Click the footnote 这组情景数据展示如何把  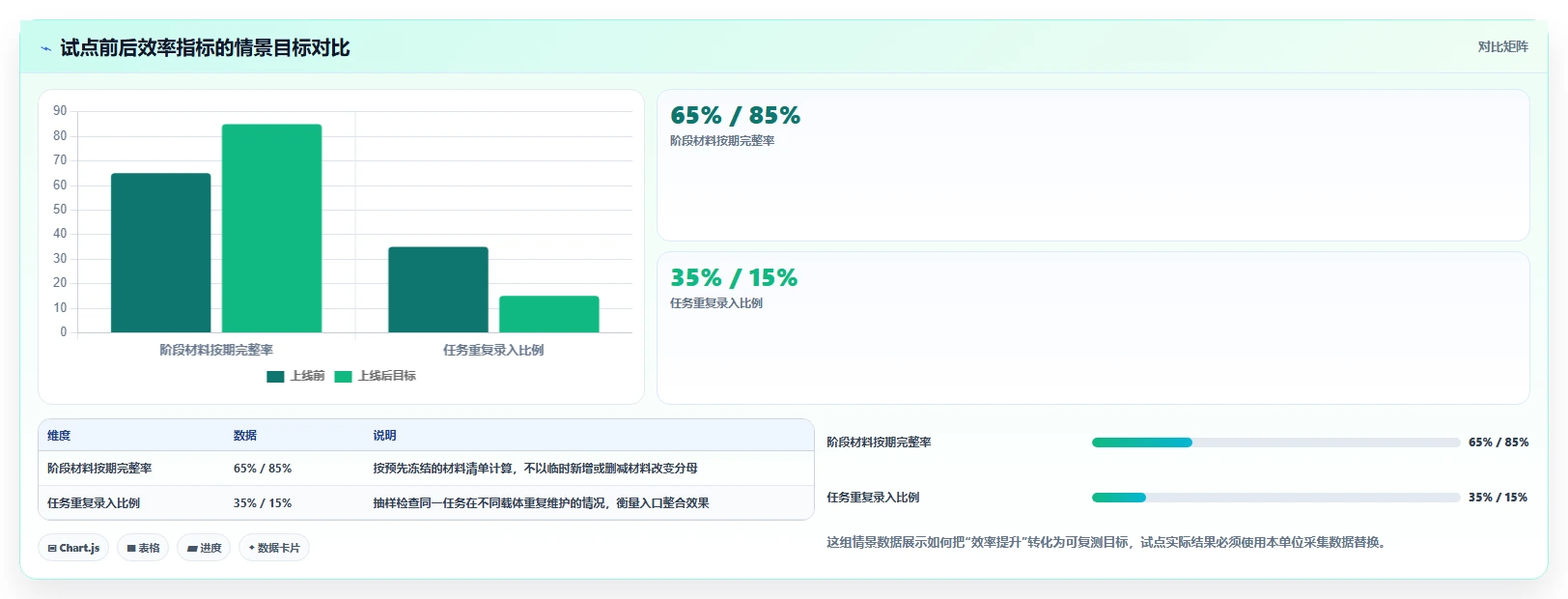[1109, 543]
